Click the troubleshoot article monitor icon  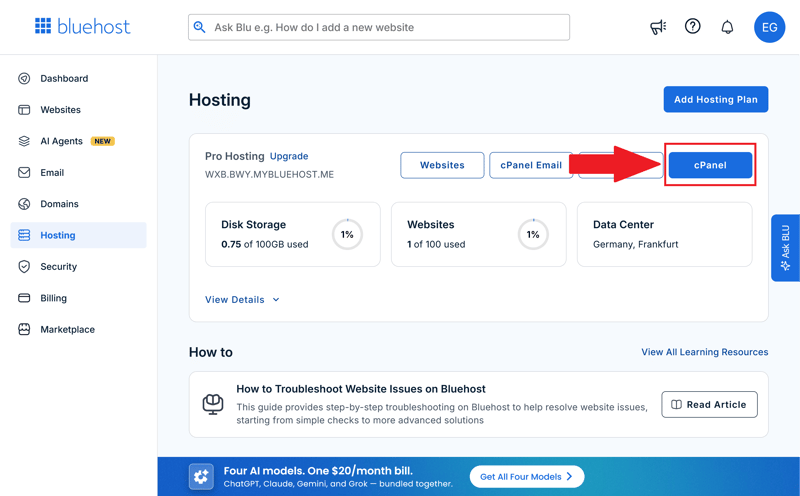coord(213,404)
